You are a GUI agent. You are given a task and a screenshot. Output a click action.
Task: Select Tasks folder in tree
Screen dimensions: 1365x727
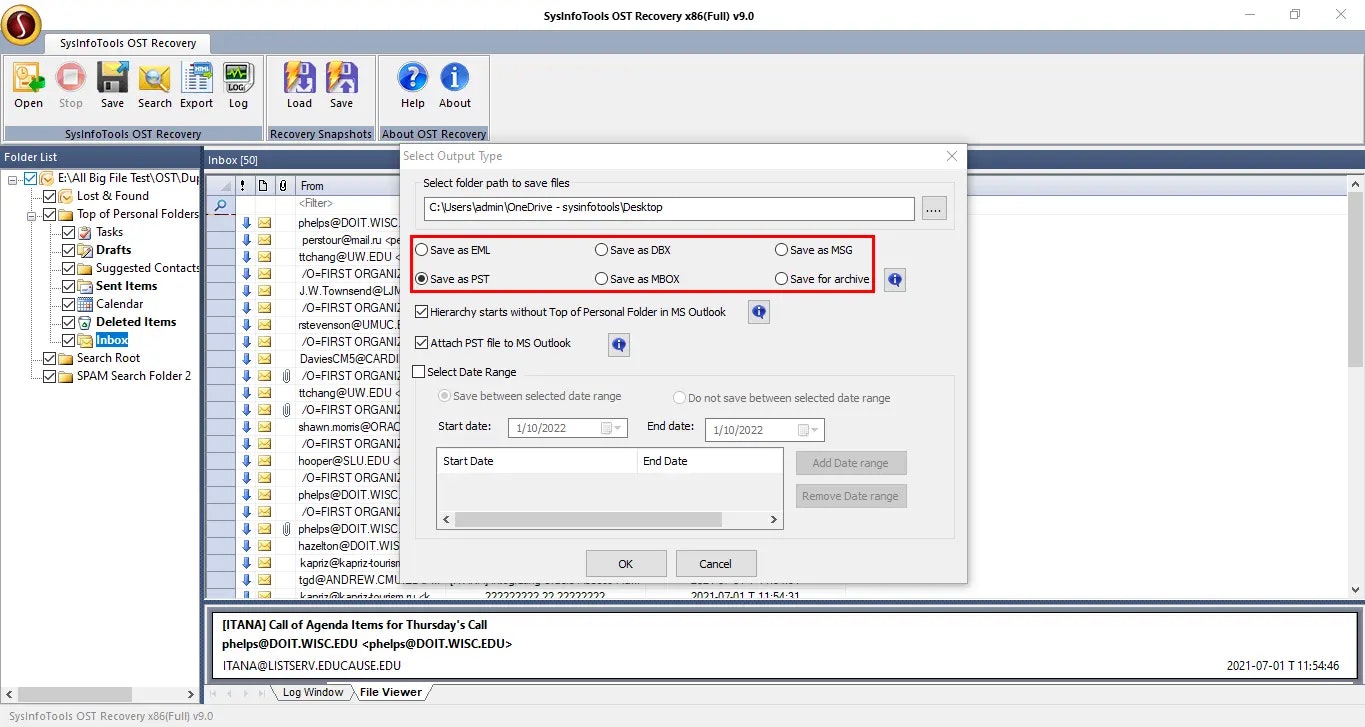(109, 232)
